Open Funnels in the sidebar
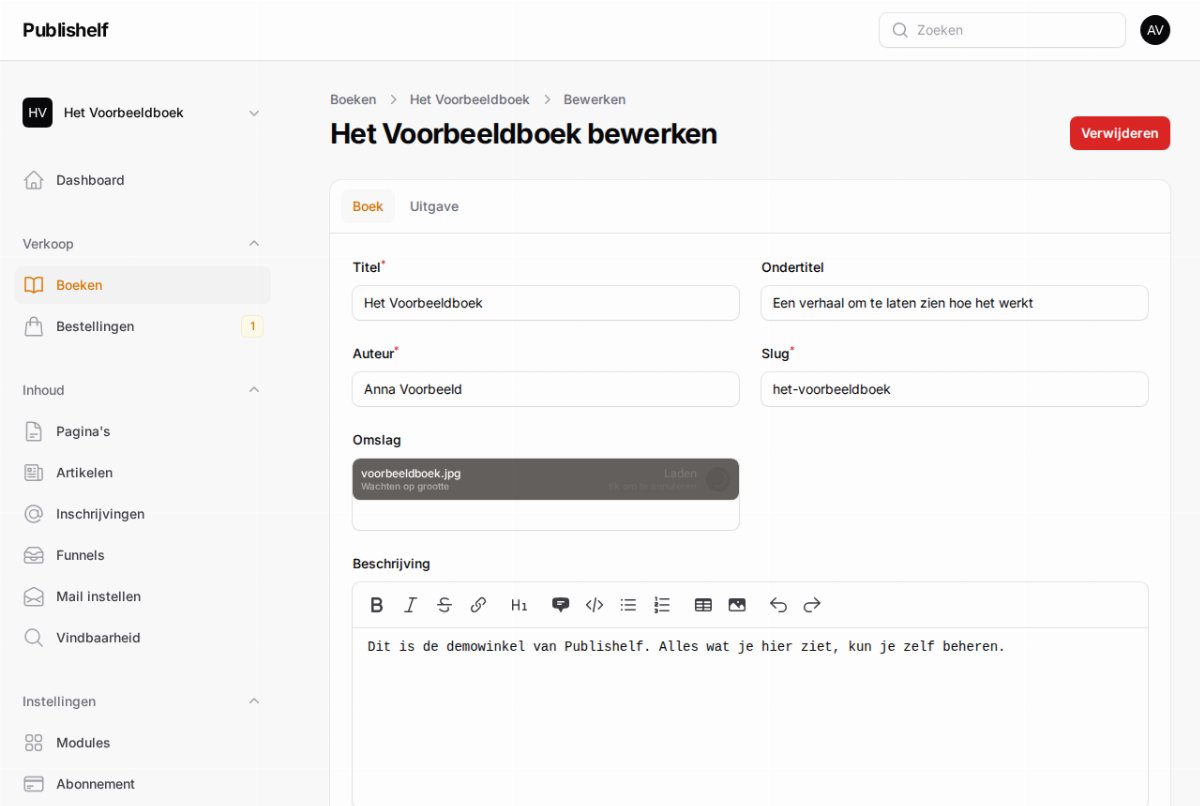Image resolution: width=1200 pixels, height=806 pixels. point(143,555)
